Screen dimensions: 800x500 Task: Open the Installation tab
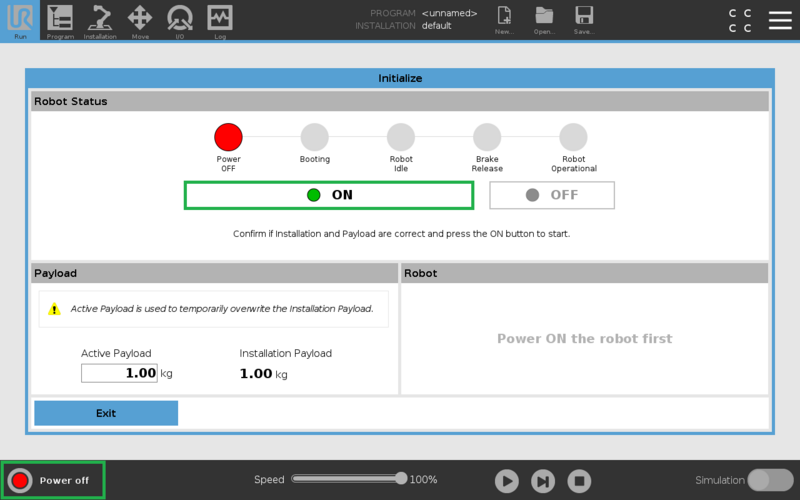pos(100,20)
